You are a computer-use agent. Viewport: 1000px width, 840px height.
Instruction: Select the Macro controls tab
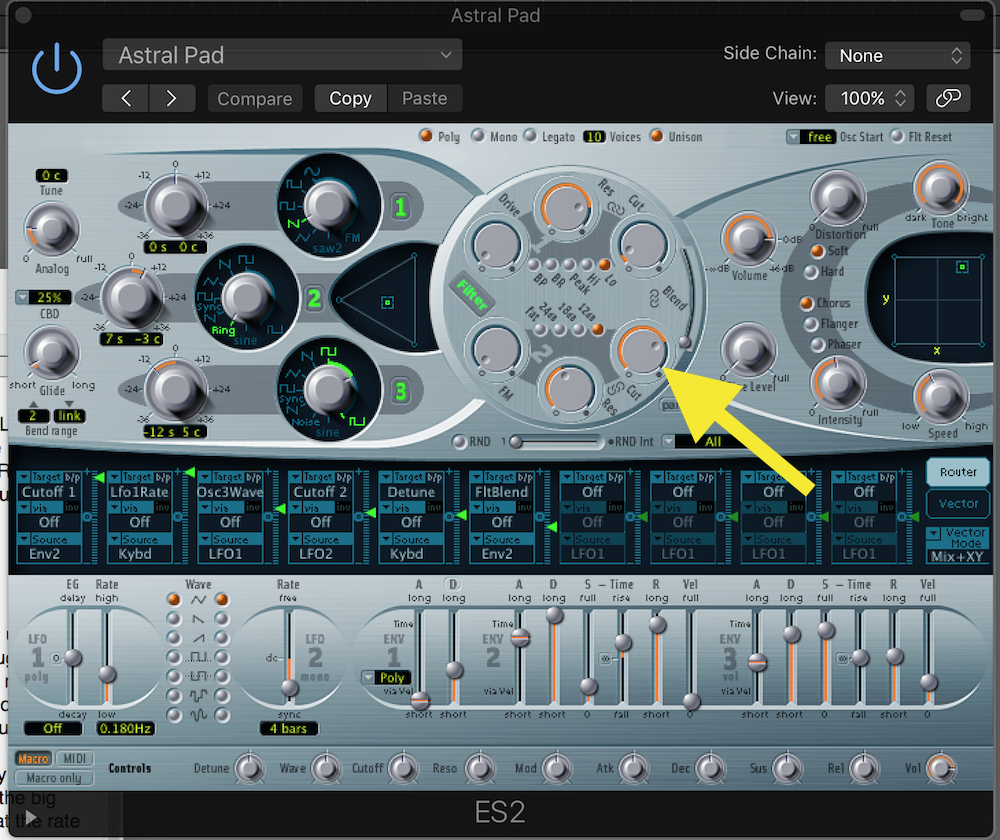click(x=33, y=758)
